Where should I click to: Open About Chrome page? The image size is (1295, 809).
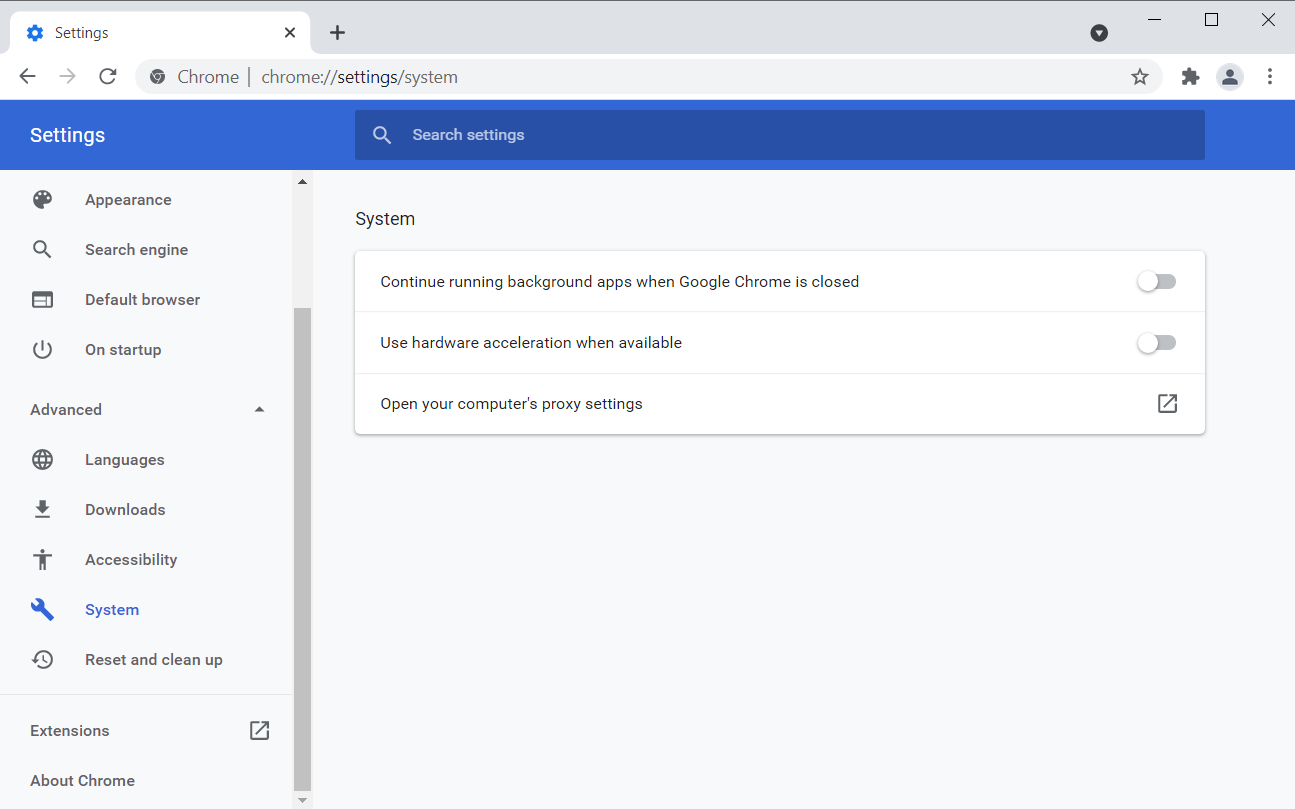click(x=82, y=781)
